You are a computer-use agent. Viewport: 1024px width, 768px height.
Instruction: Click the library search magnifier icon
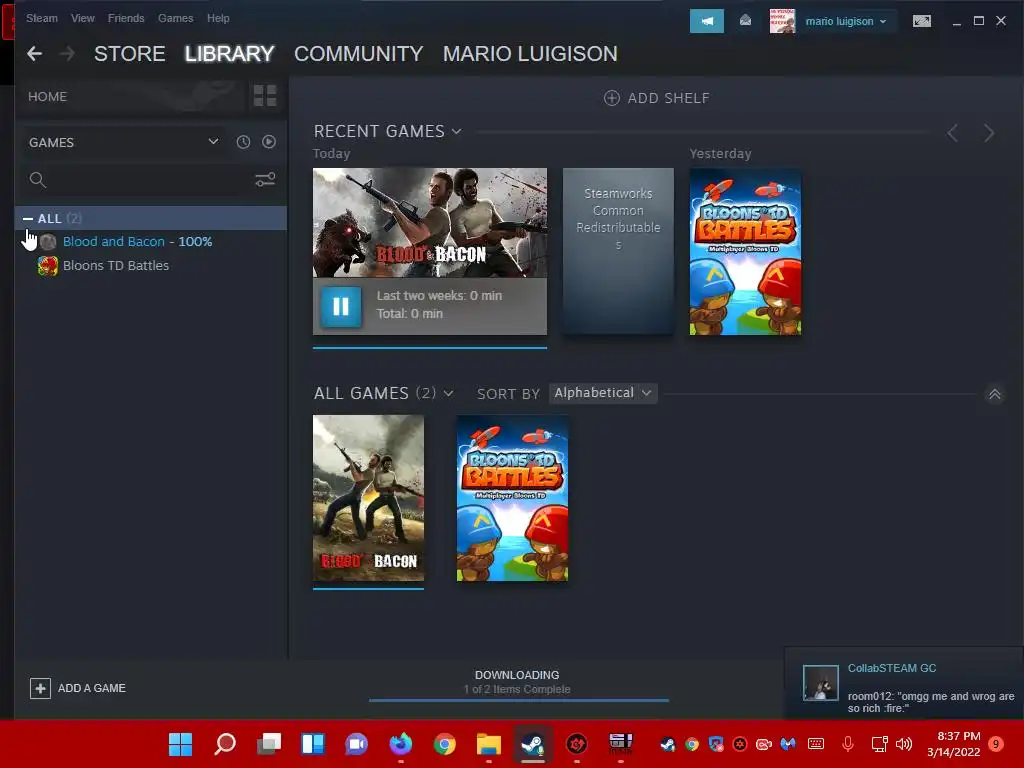[x=38, y=180]
